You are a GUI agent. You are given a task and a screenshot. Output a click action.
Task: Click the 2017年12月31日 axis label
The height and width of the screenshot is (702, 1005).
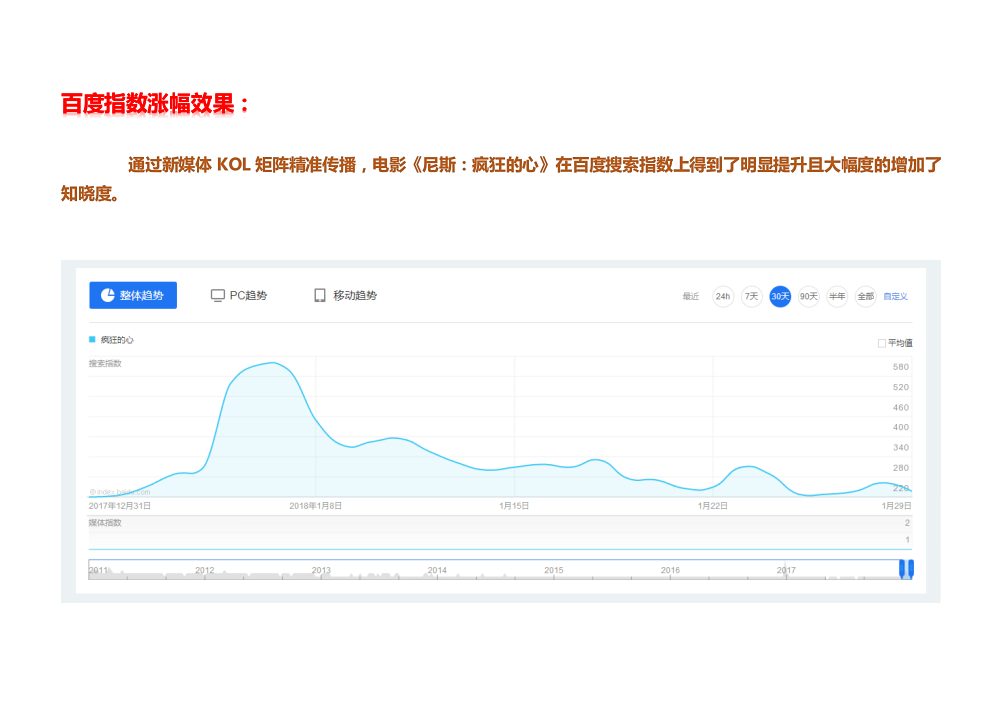120,506
